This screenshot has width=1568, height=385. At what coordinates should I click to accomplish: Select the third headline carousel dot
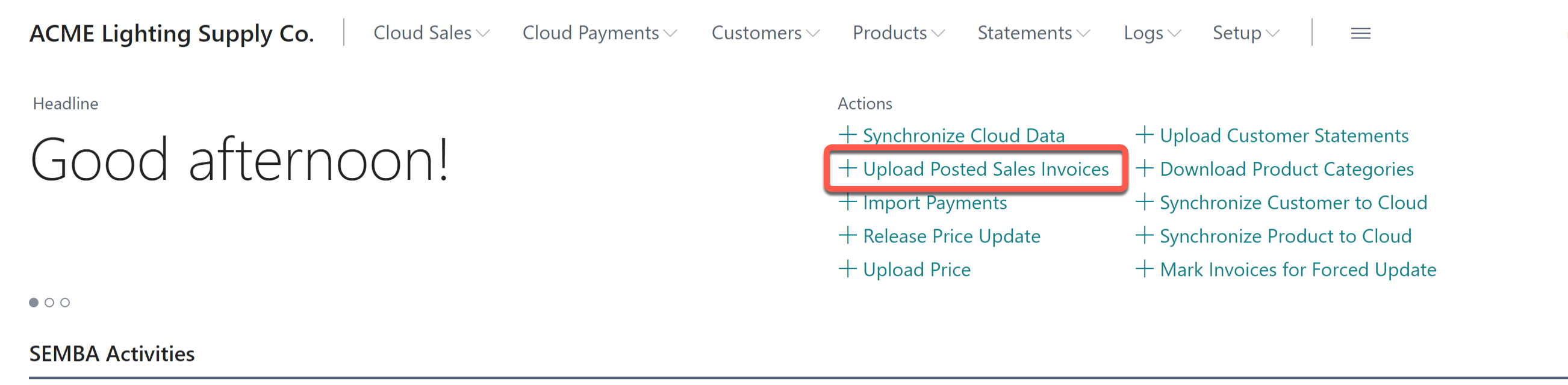pos(64,301)
